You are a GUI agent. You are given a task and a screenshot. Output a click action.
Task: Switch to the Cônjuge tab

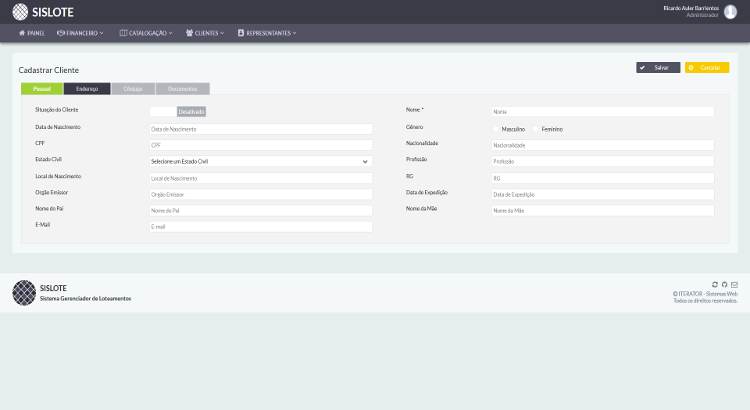coord(133,89)
